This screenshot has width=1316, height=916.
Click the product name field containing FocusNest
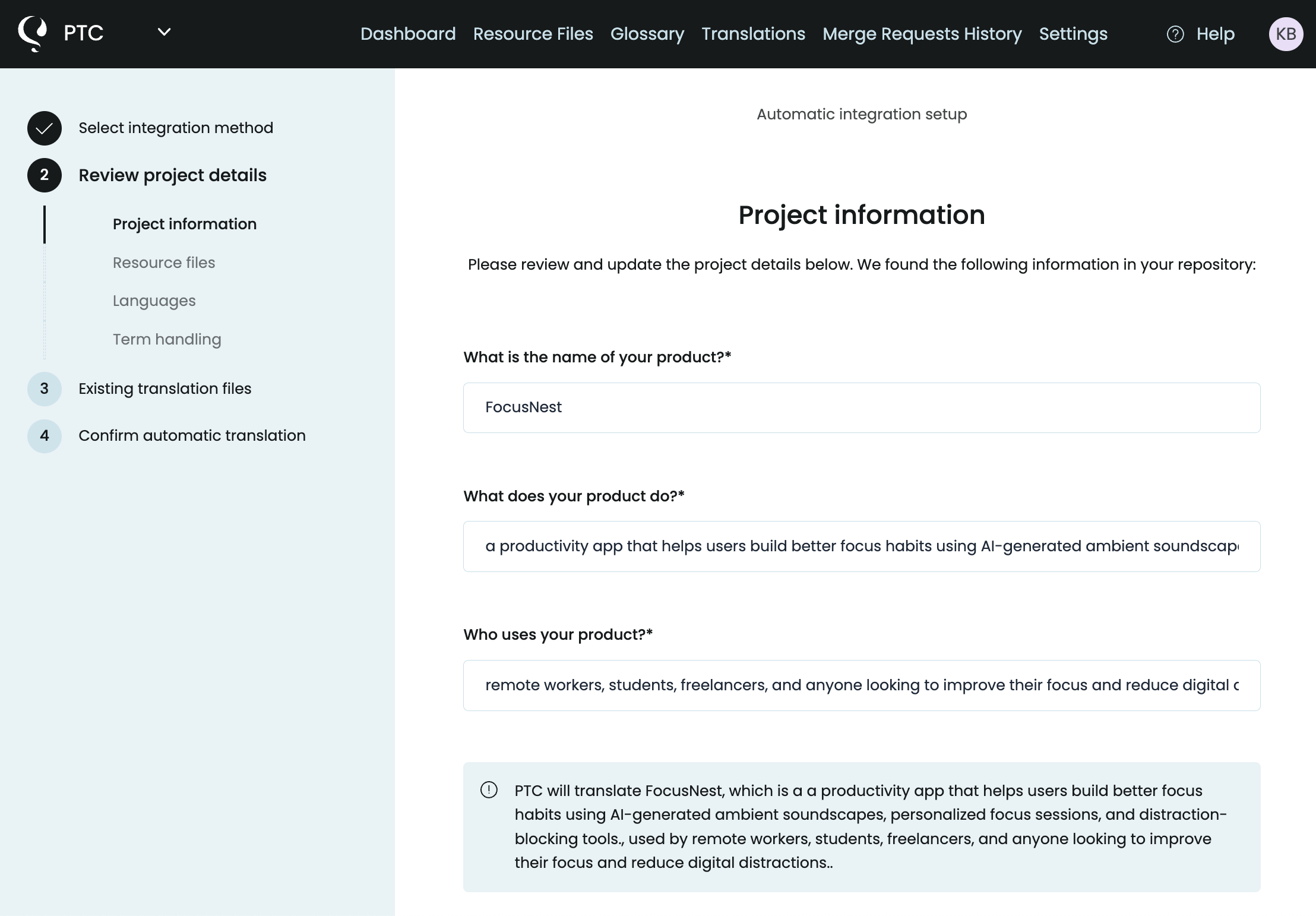[x=861, y=408]
